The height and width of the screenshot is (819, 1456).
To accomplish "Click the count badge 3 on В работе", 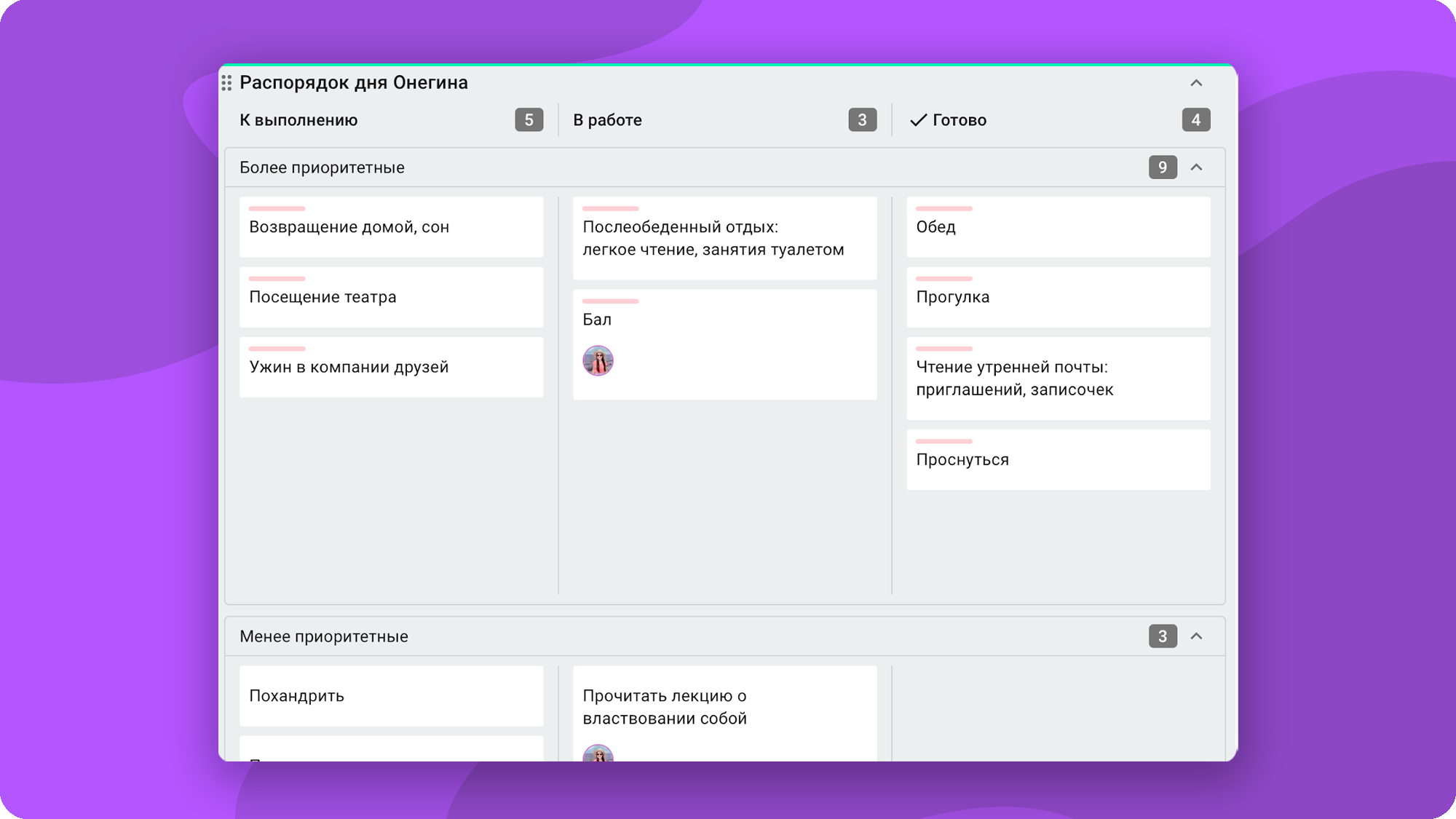I will [863, 120].
